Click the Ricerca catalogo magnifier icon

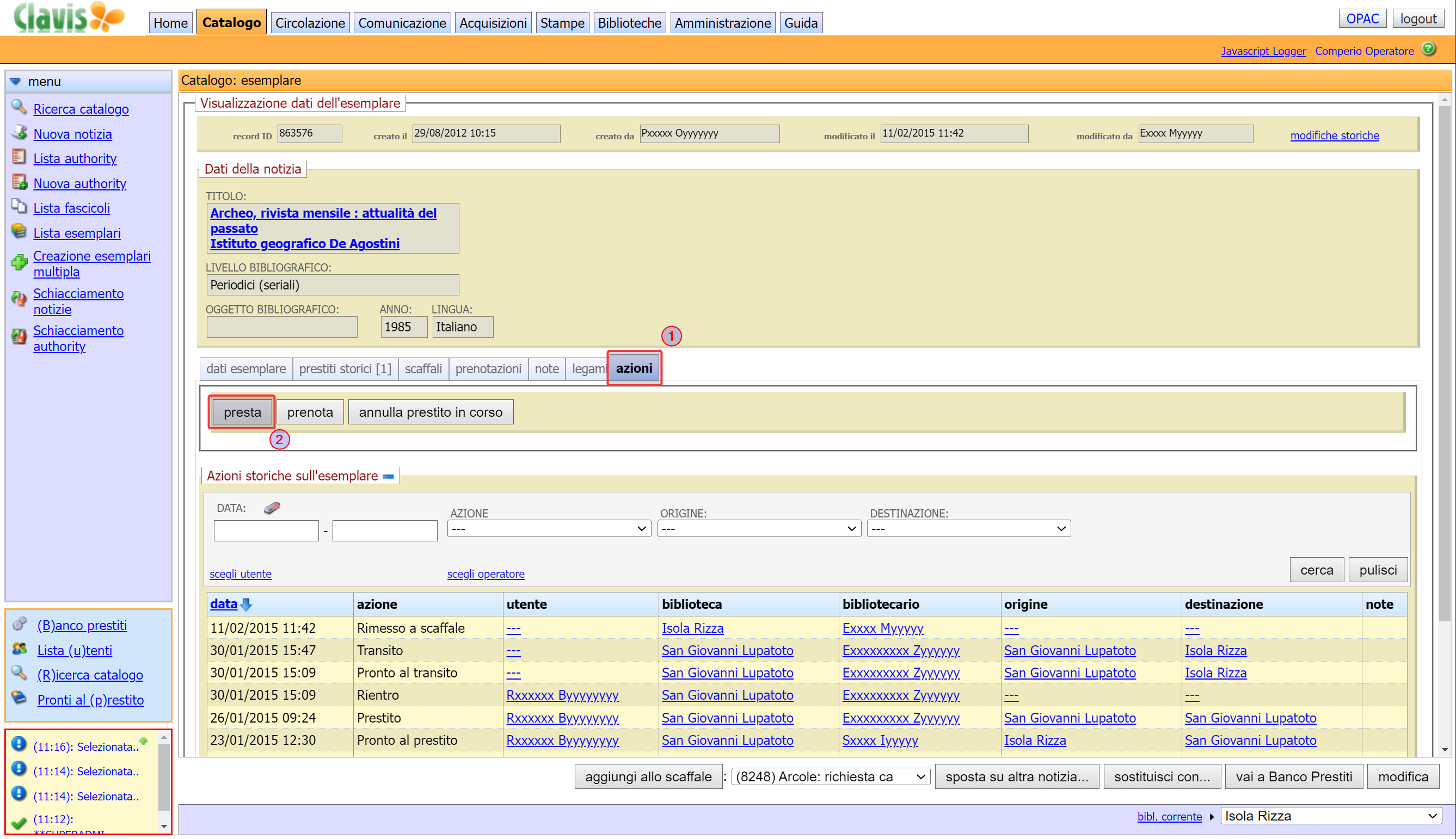click(19, 107)
